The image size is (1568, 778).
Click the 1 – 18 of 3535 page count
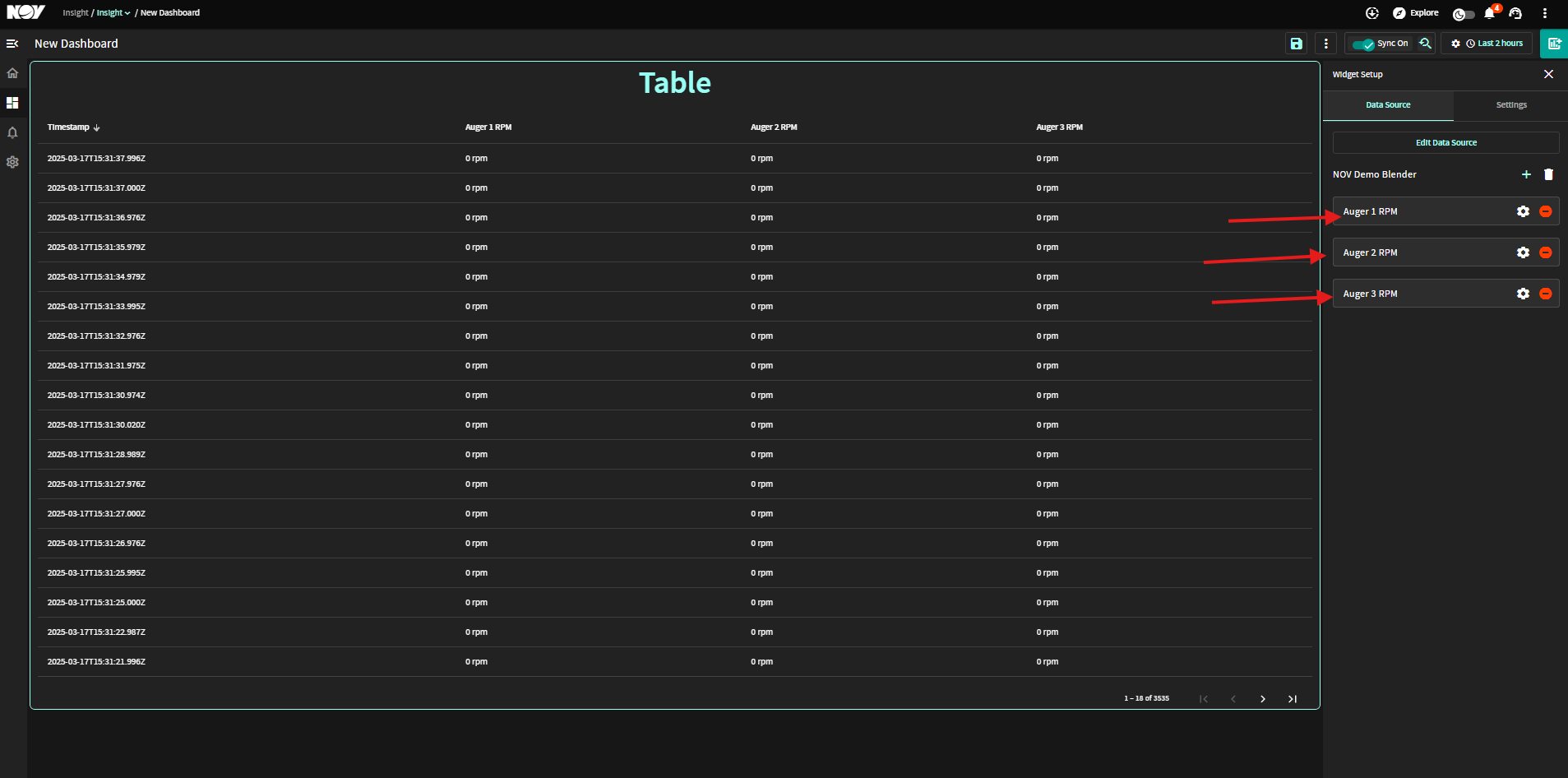1146,699
